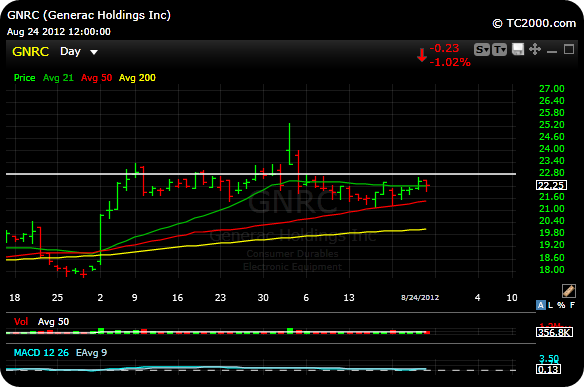Click the Price legend label
Screen dimensions: 584x387
24,77
